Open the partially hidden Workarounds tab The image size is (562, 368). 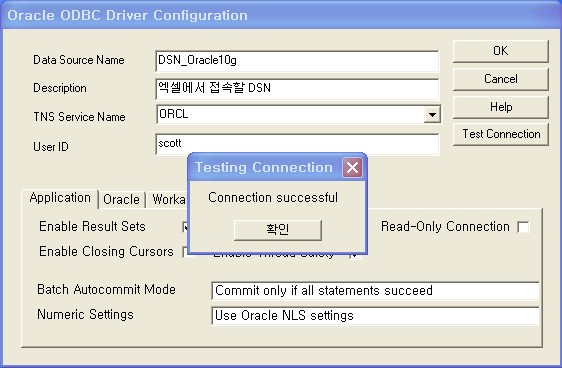point(168,200)
